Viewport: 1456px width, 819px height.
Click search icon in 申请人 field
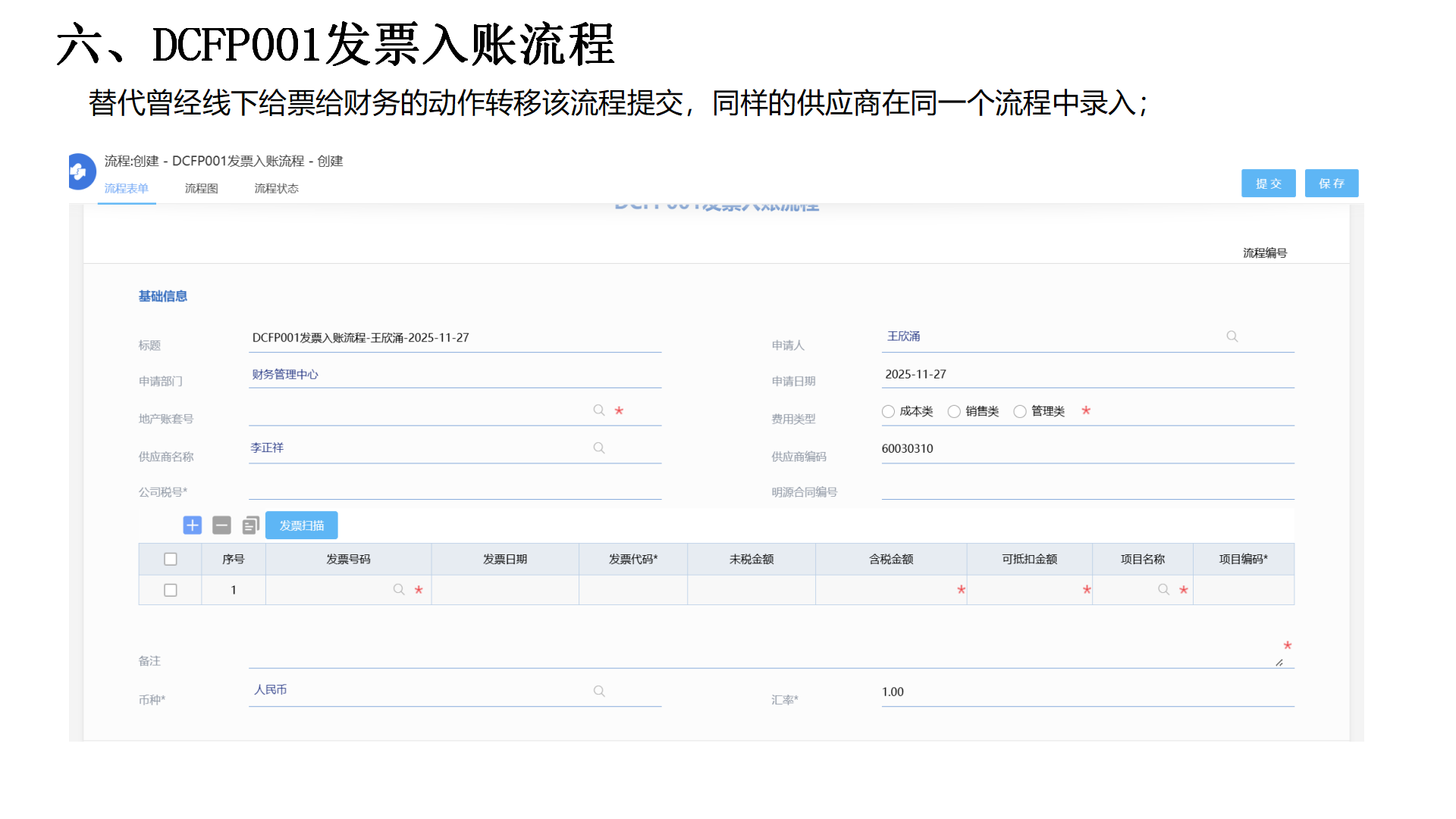[x=1232, y=336]
